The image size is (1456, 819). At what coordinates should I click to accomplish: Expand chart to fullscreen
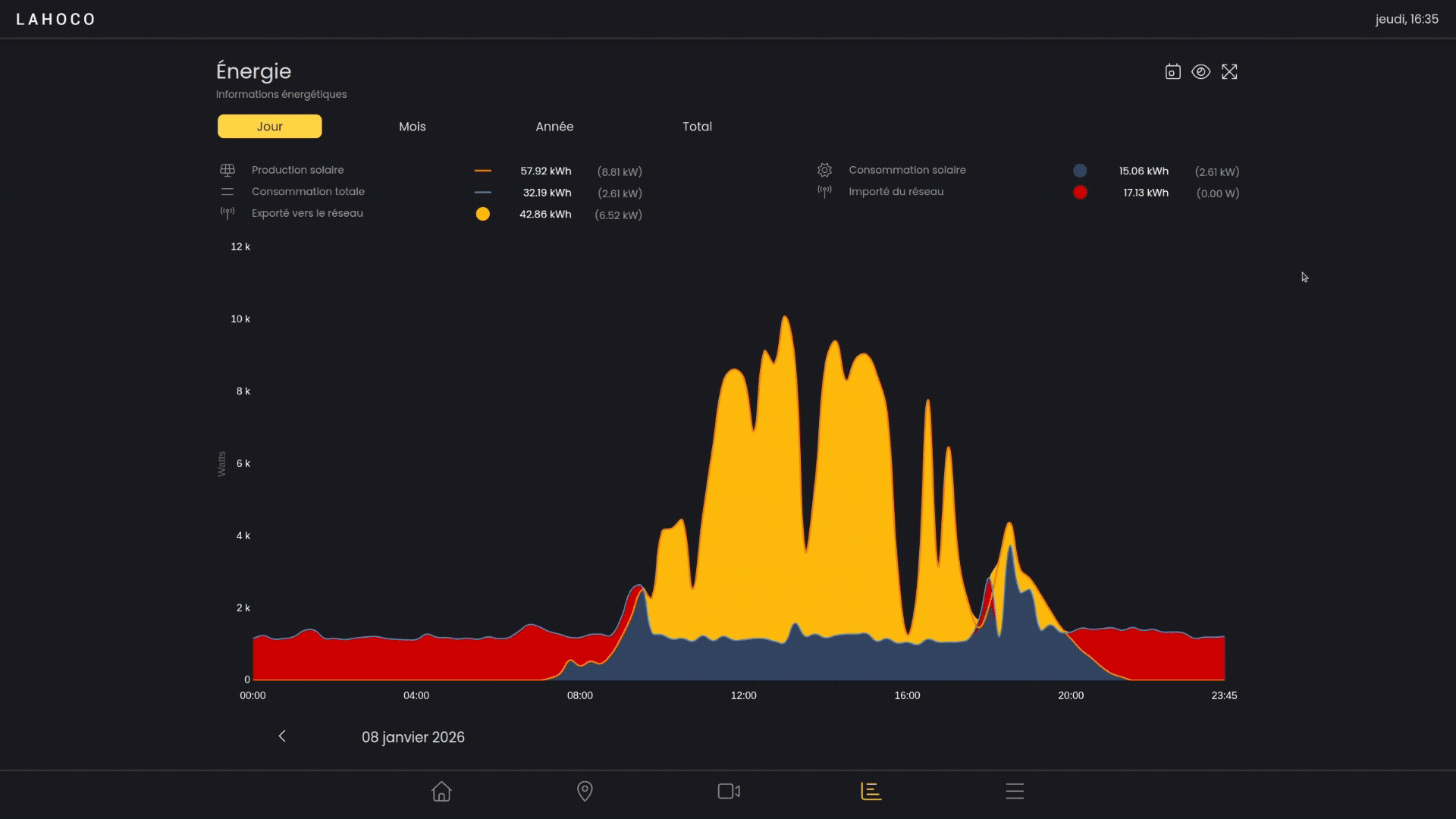[x=1229, y=72]
